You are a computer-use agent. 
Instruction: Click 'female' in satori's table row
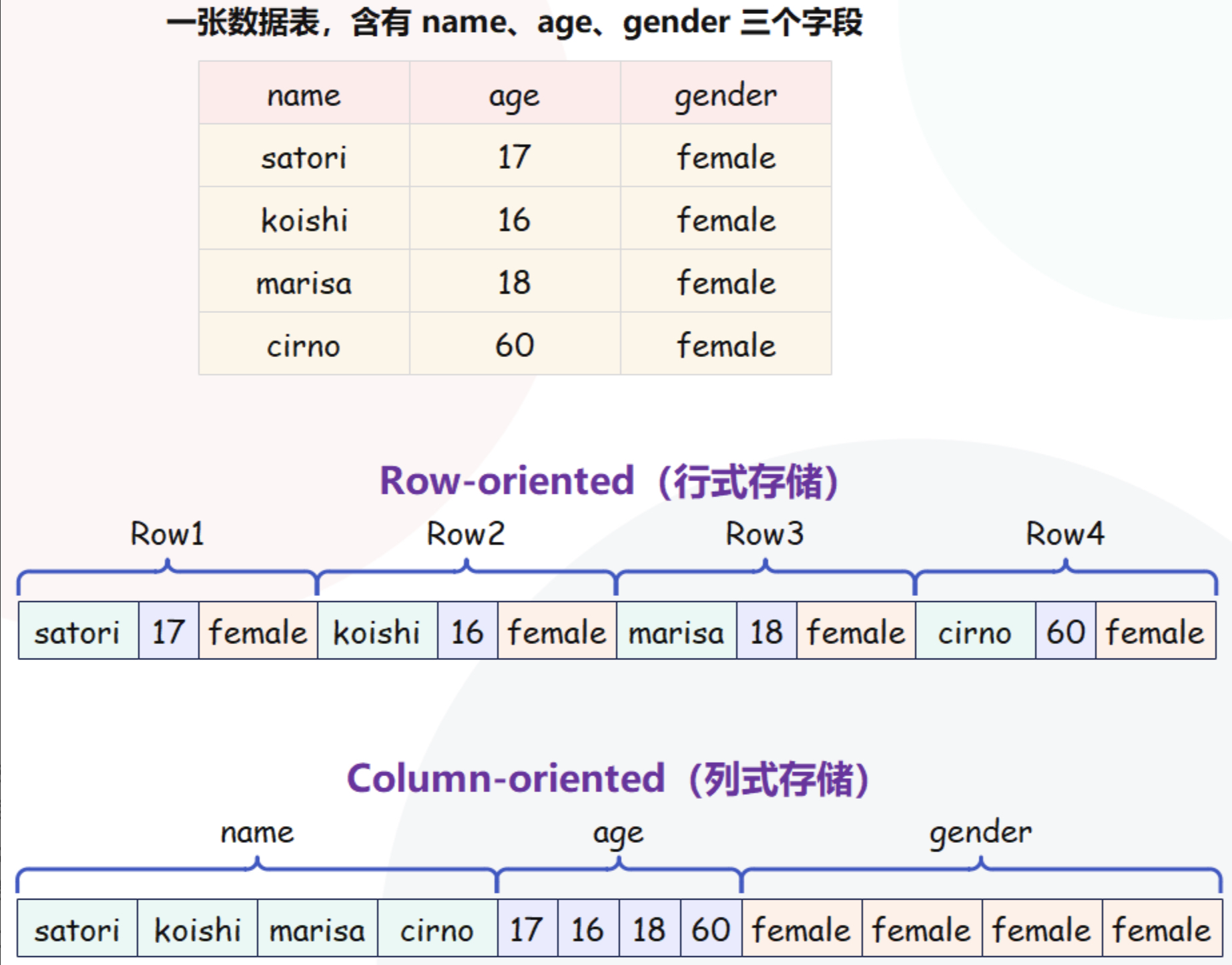(x=726, y=155)
